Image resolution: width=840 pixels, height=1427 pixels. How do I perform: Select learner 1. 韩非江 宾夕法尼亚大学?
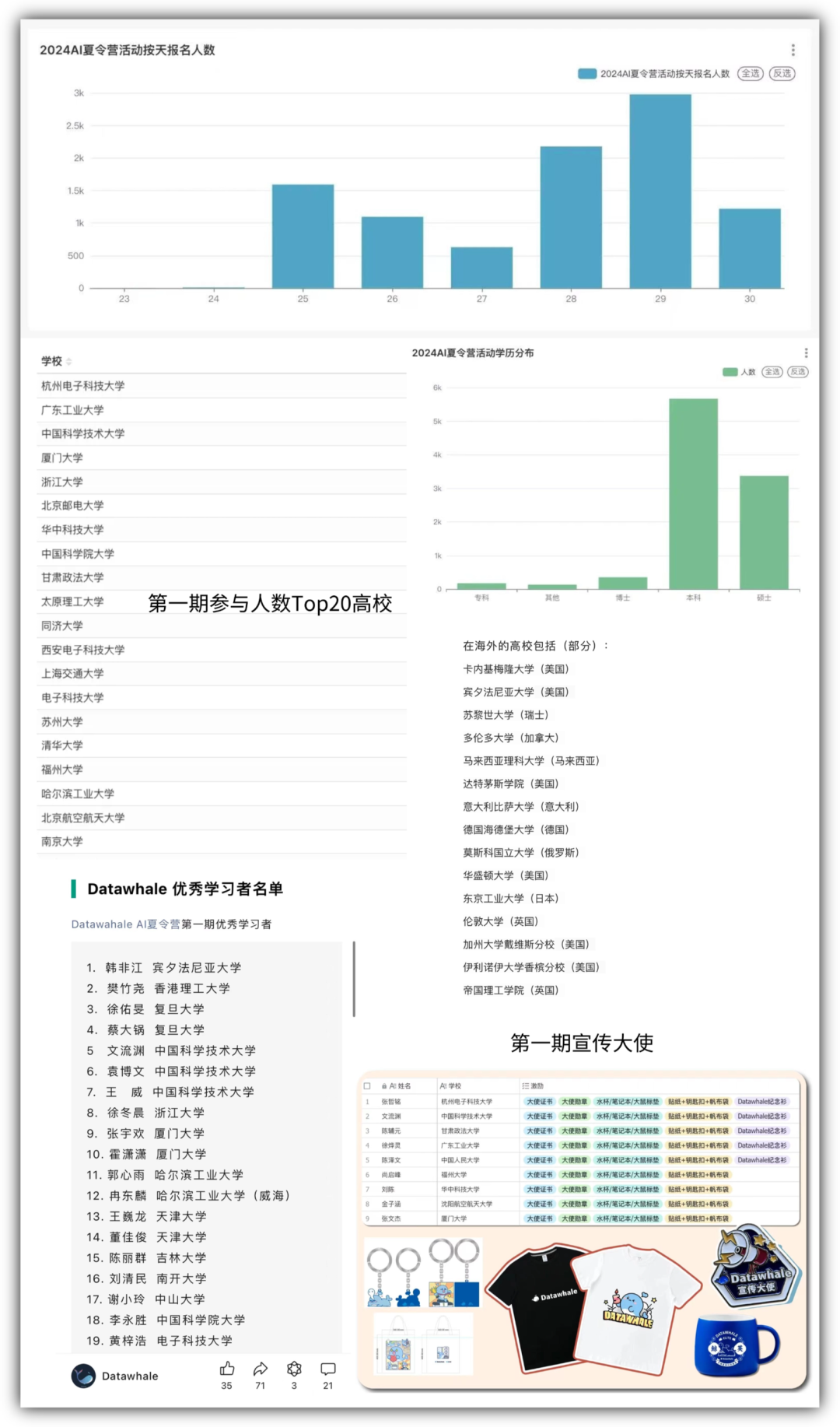click(x=164, y=968)
